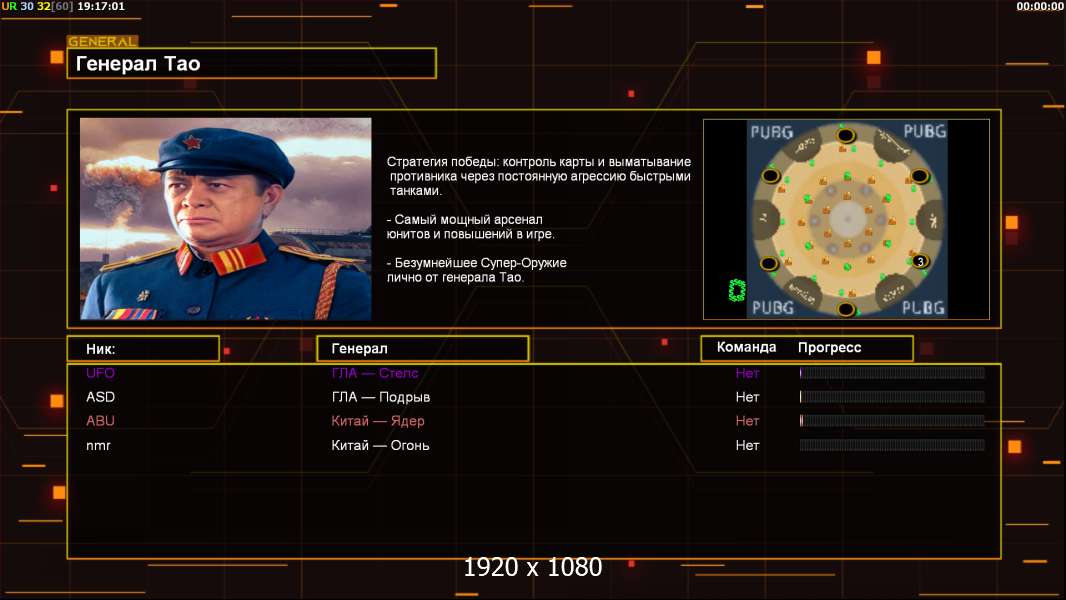Click the loading progress bar for UFO
The width and height of the screenshot is (1066, 600).
tap(892, 372)
